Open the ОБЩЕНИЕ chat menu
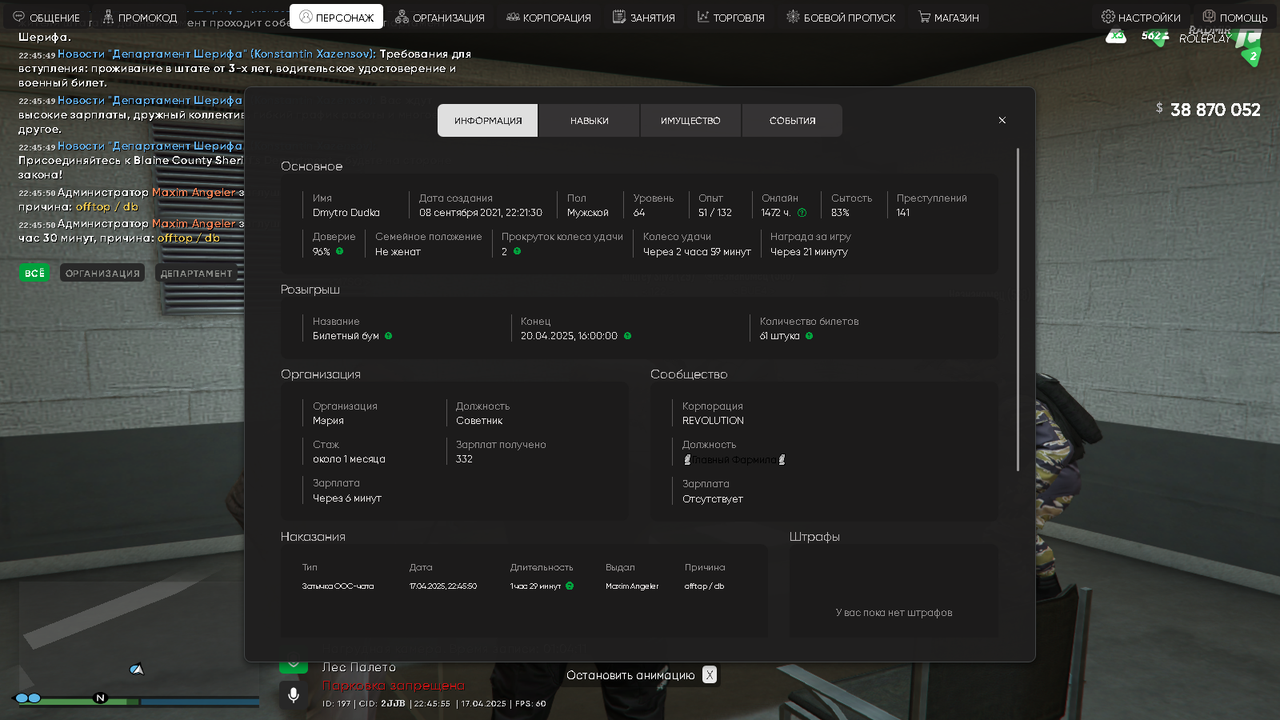Image resolution: width=1280 pixels, height=720 pixels. 46,17
